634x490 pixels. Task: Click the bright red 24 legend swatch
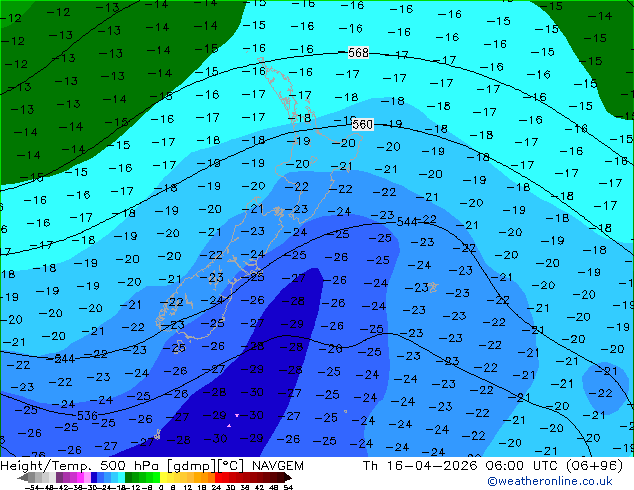tap(218, 477)
